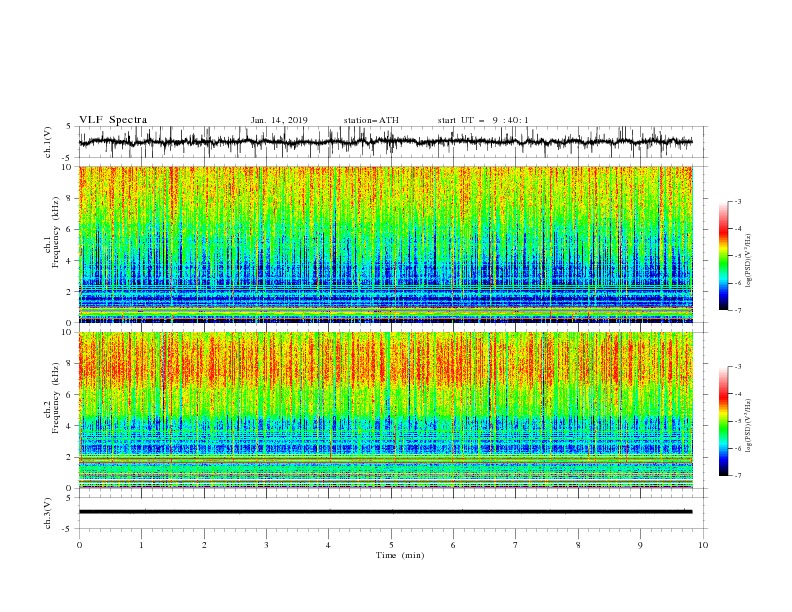Click the ch.1 spectrogram plot
Viewport: 792px width, 612px height.
[385, 244]
